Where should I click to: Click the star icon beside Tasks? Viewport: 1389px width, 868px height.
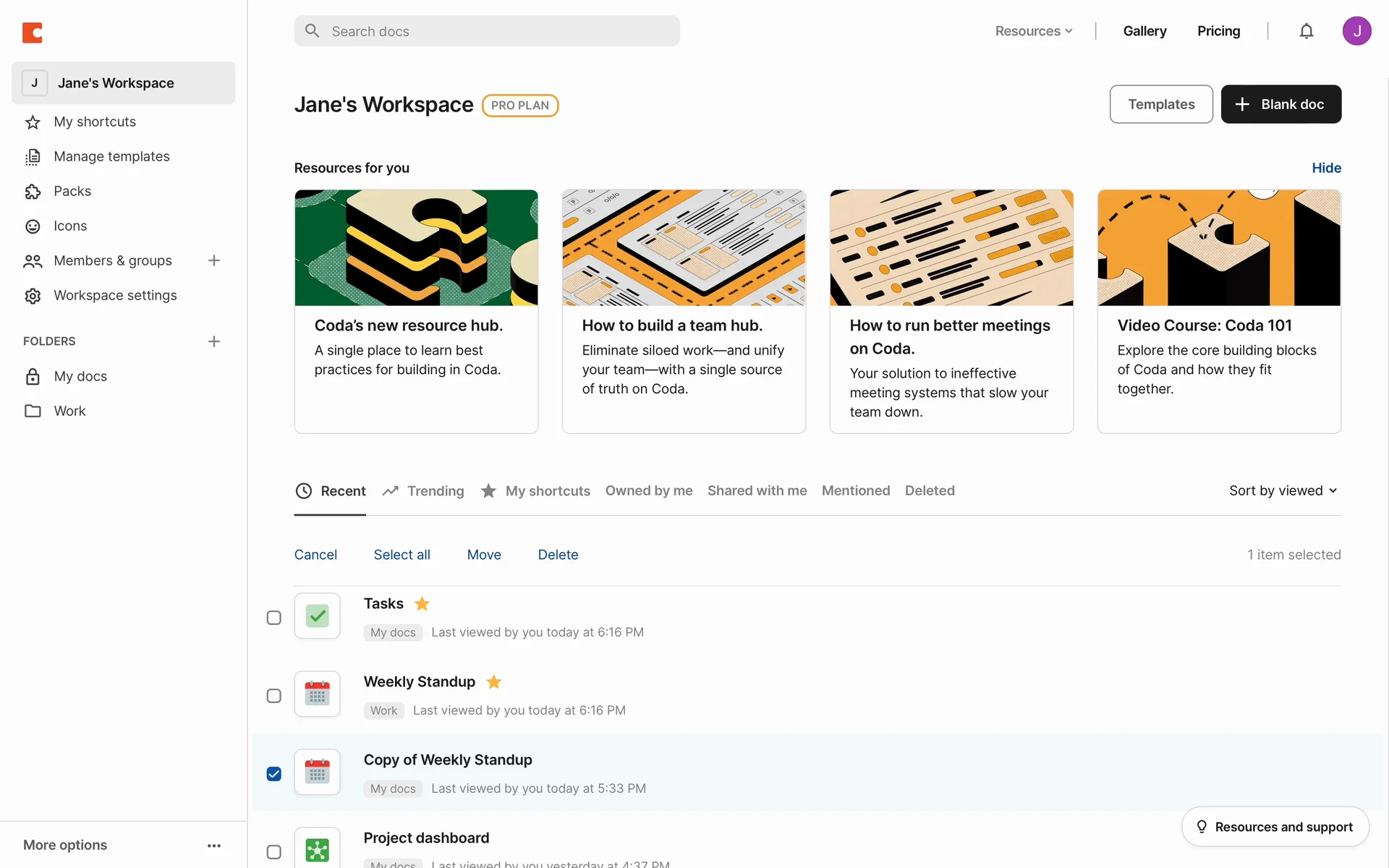pos(422,603)
